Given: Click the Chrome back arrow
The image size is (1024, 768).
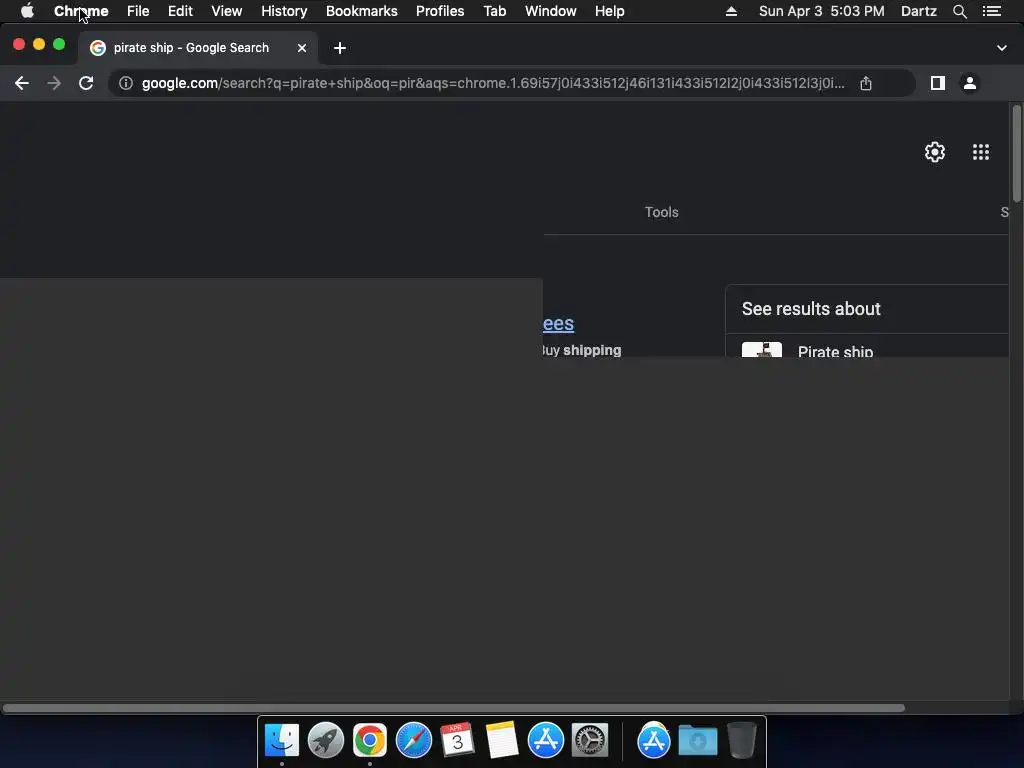Looking at the screenshot, I should (22, 83).
